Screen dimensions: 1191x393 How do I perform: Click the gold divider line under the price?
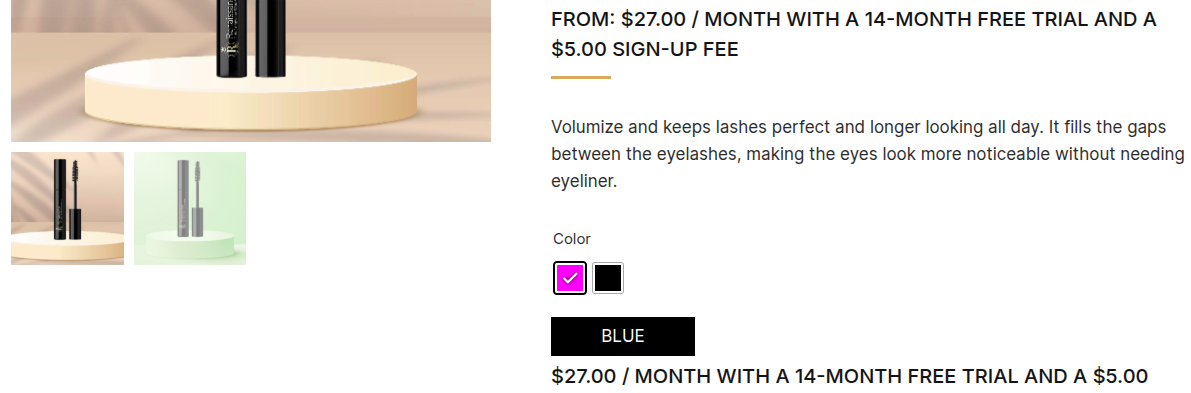581,77
